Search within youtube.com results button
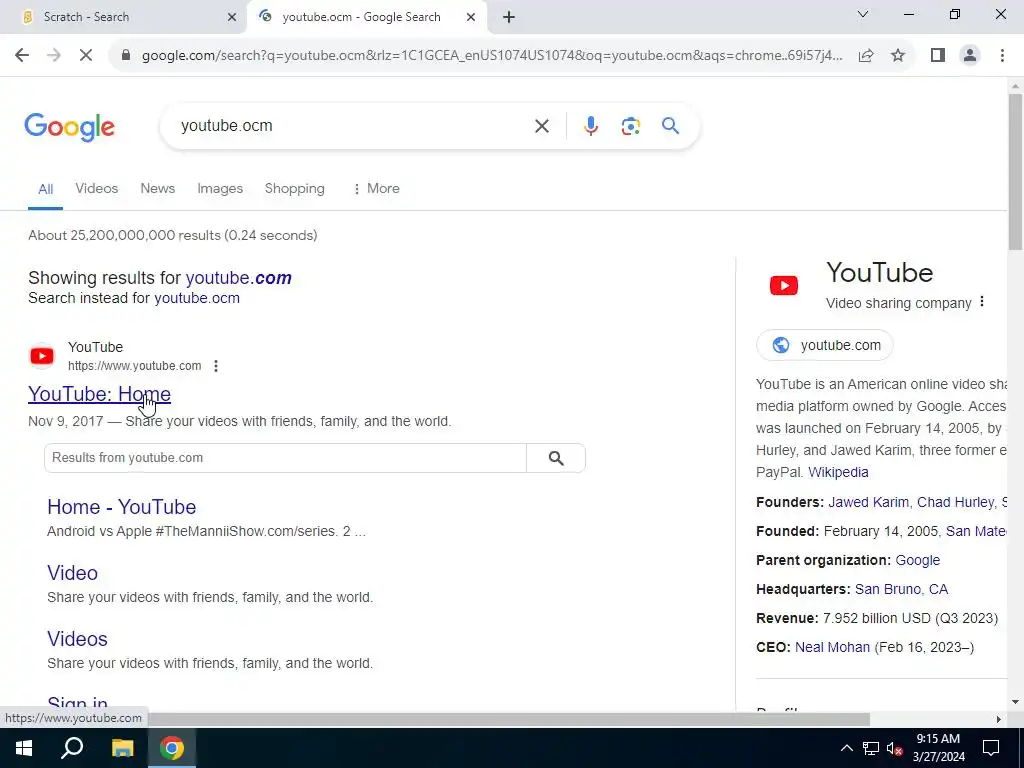 coord(556,458)
